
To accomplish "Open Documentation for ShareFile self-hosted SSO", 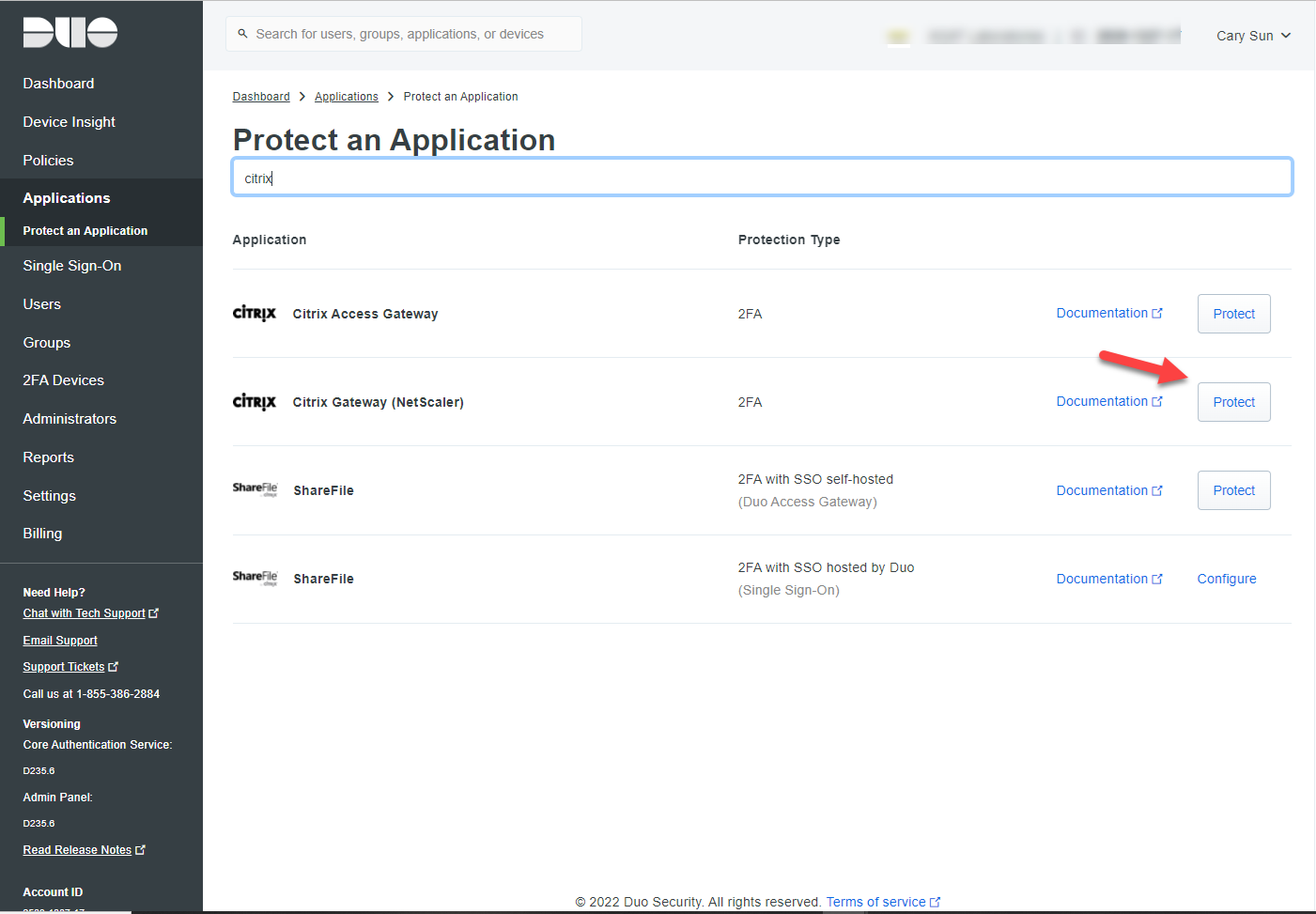I will click(x=1109, y=490).
